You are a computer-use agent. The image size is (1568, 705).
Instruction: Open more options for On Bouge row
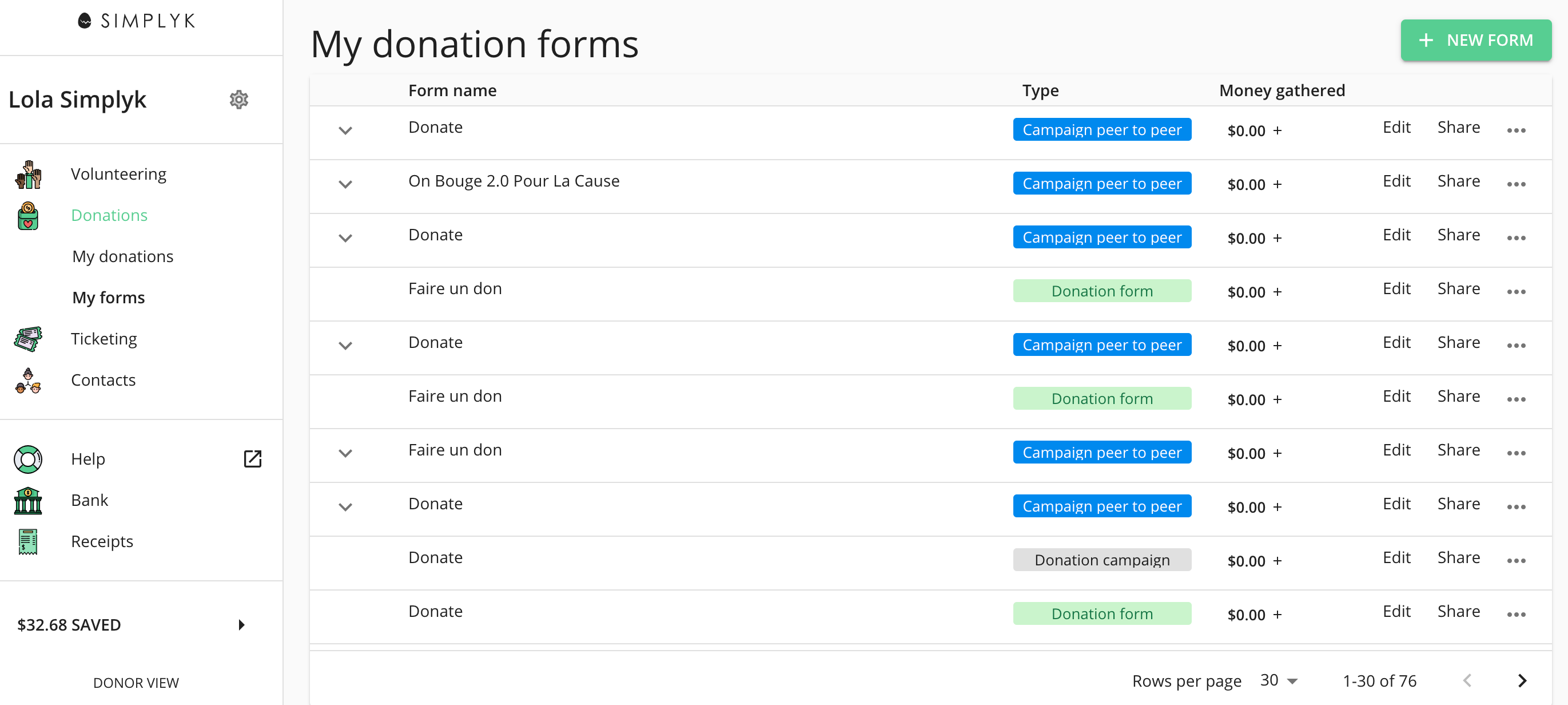point(1515,184)
